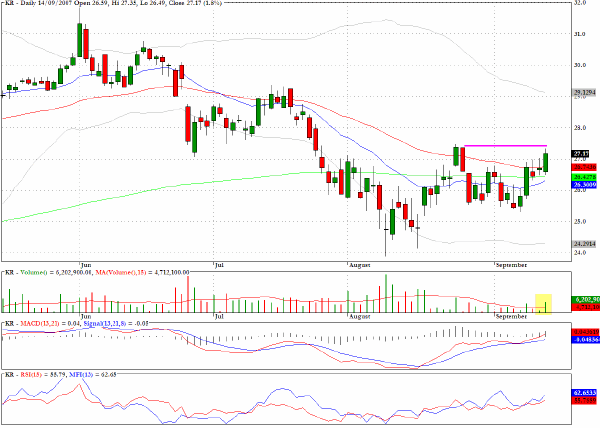
Task: Select the 28.0 price axis label
Action: coord(580,128)
